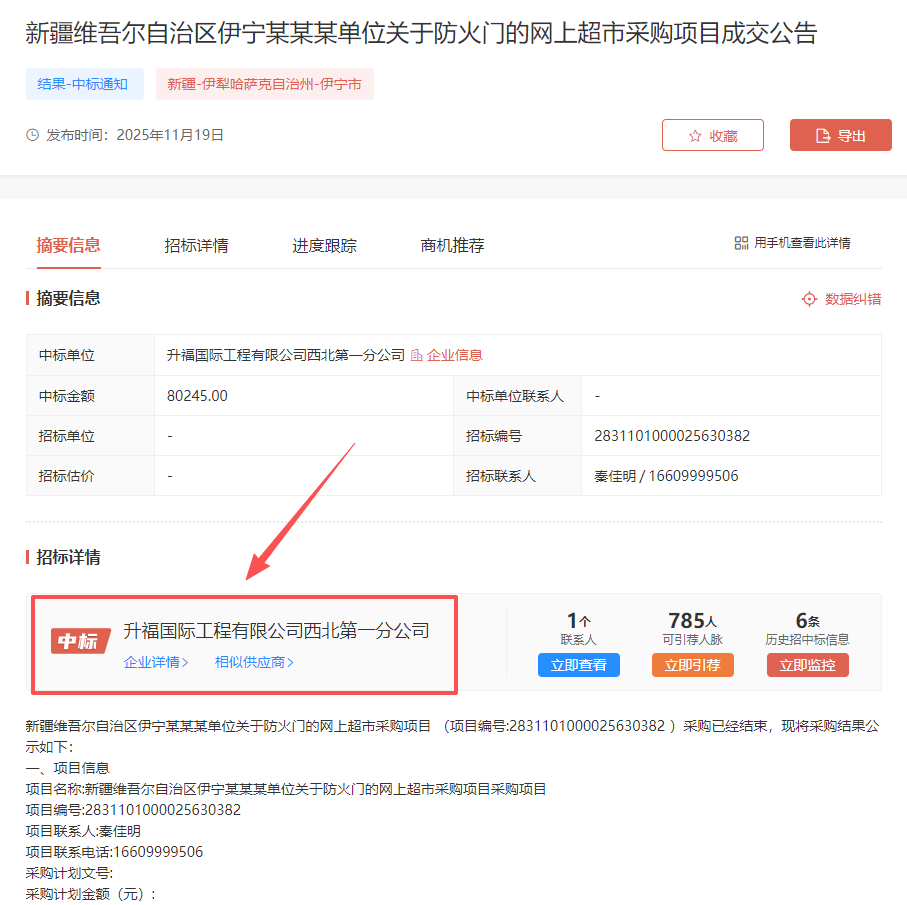Open 企业信息 link beside winning company

tap(447, 355)
